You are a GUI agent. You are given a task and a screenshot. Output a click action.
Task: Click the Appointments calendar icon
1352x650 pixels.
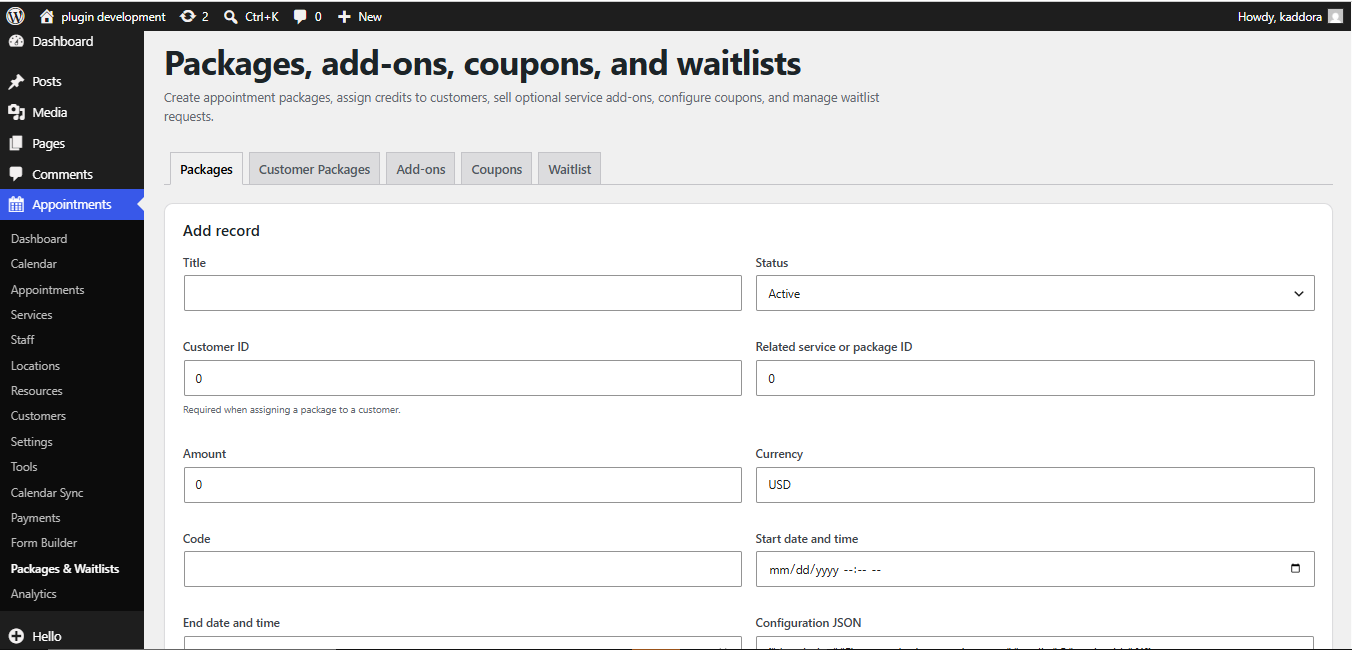16,204
